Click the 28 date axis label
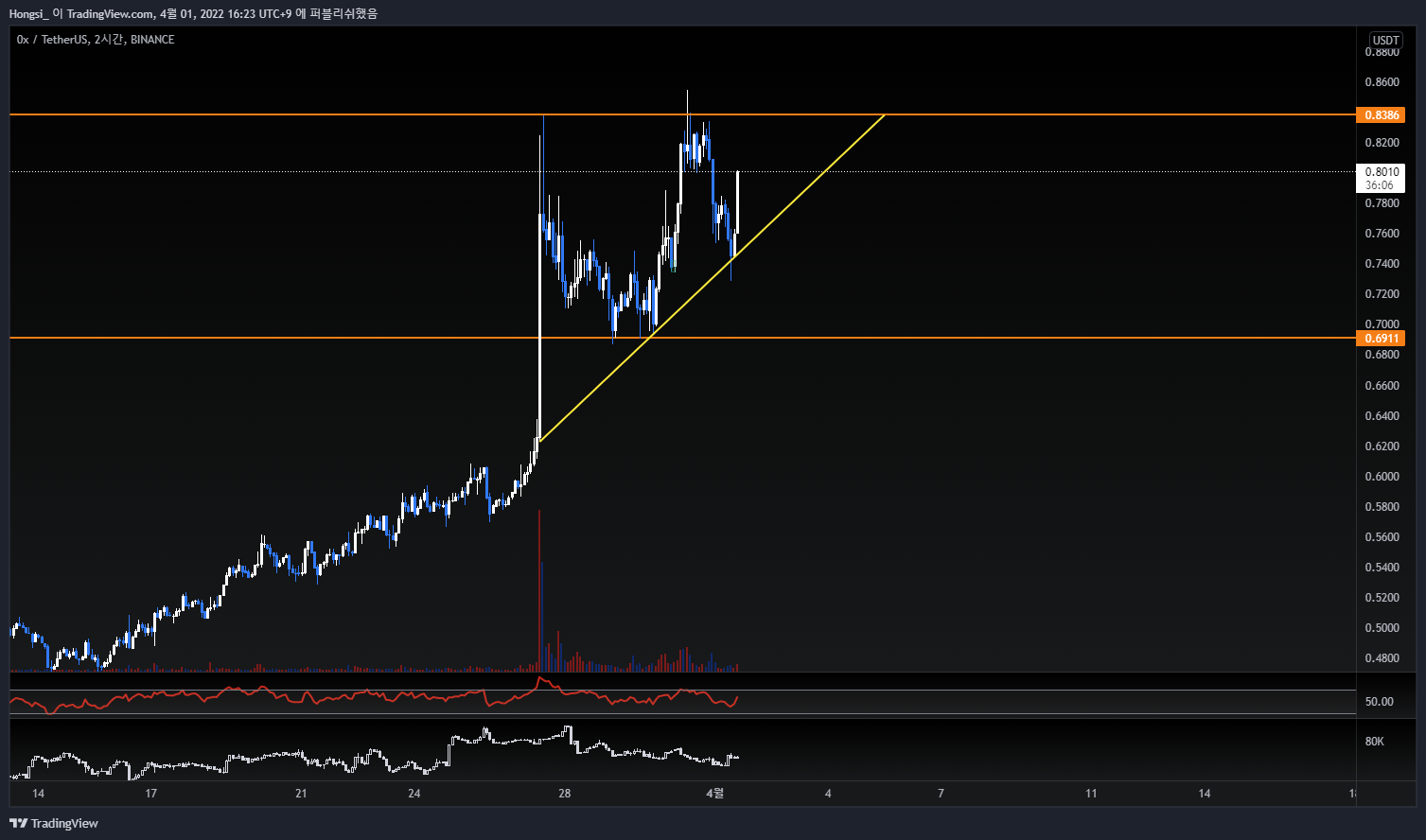The image size is (1426, 840). (x=565, y=794)
